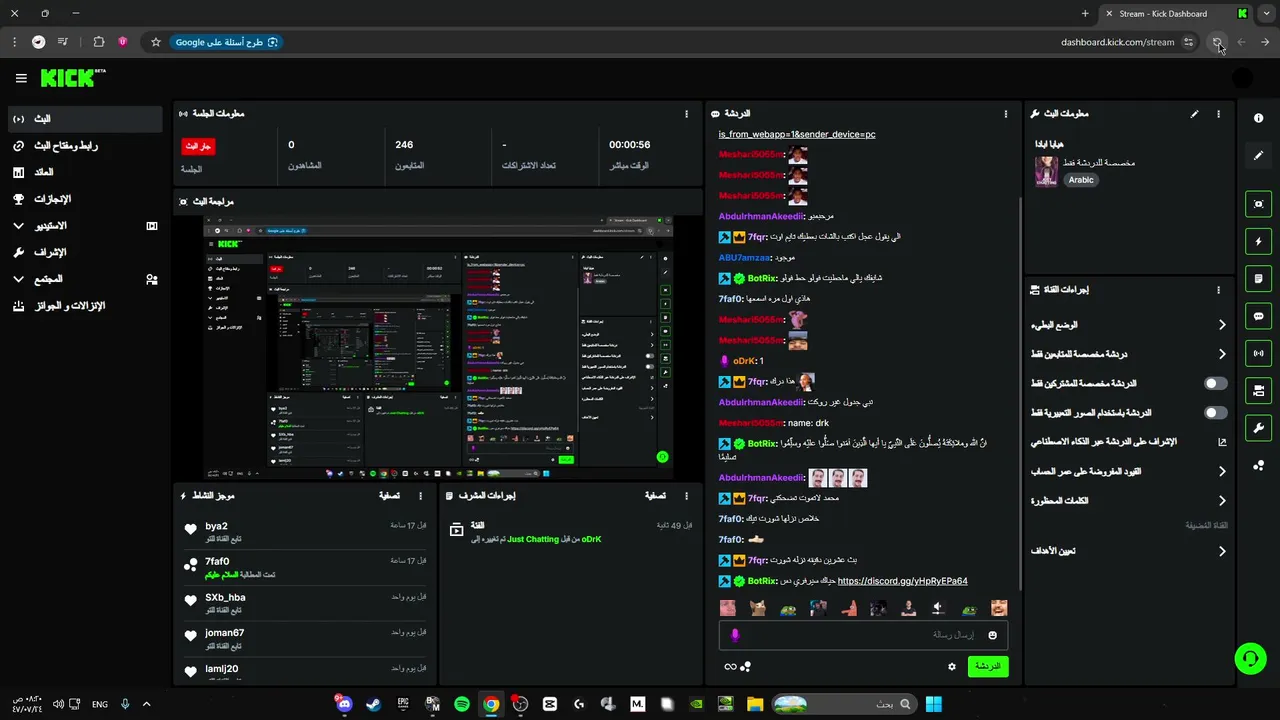
Task: Click the taskbar search box
Action: (x=842, y=704)
